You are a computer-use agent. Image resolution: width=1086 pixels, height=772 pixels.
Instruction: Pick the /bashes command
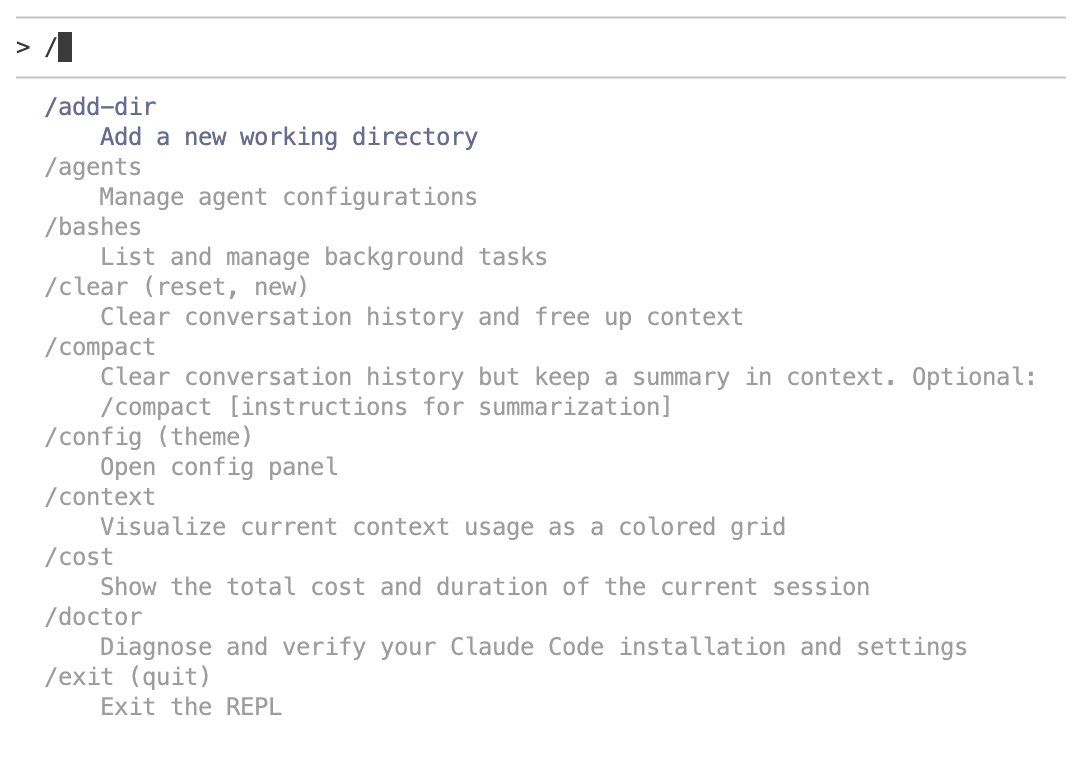(x=93, y=227)
